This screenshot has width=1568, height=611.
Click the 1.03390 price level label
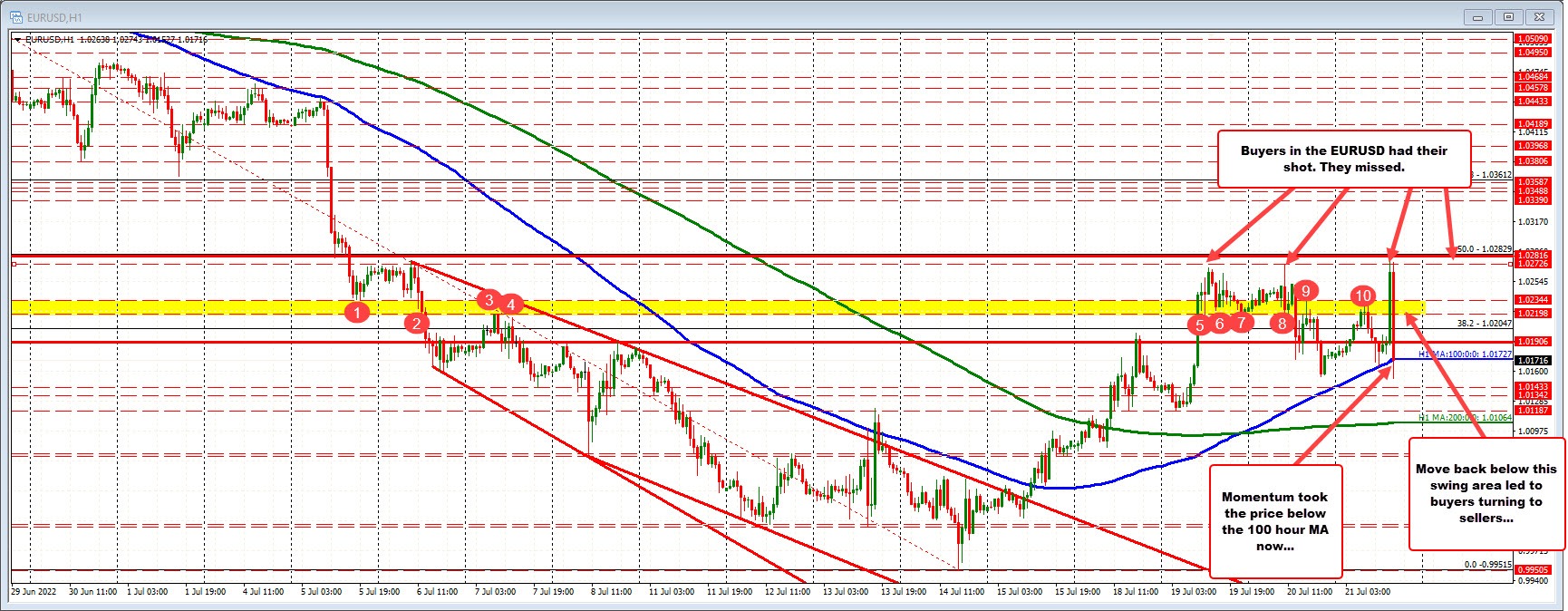point(1532,200)
